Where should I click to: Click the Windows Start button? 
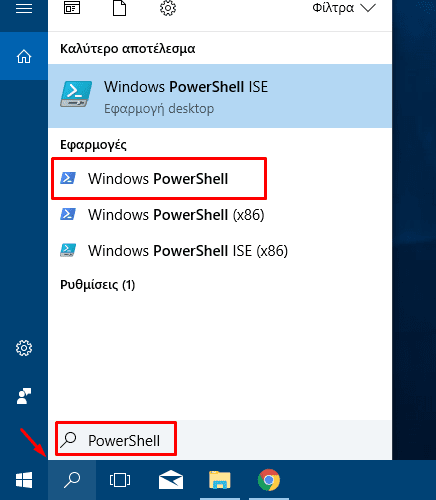(24, 480)
